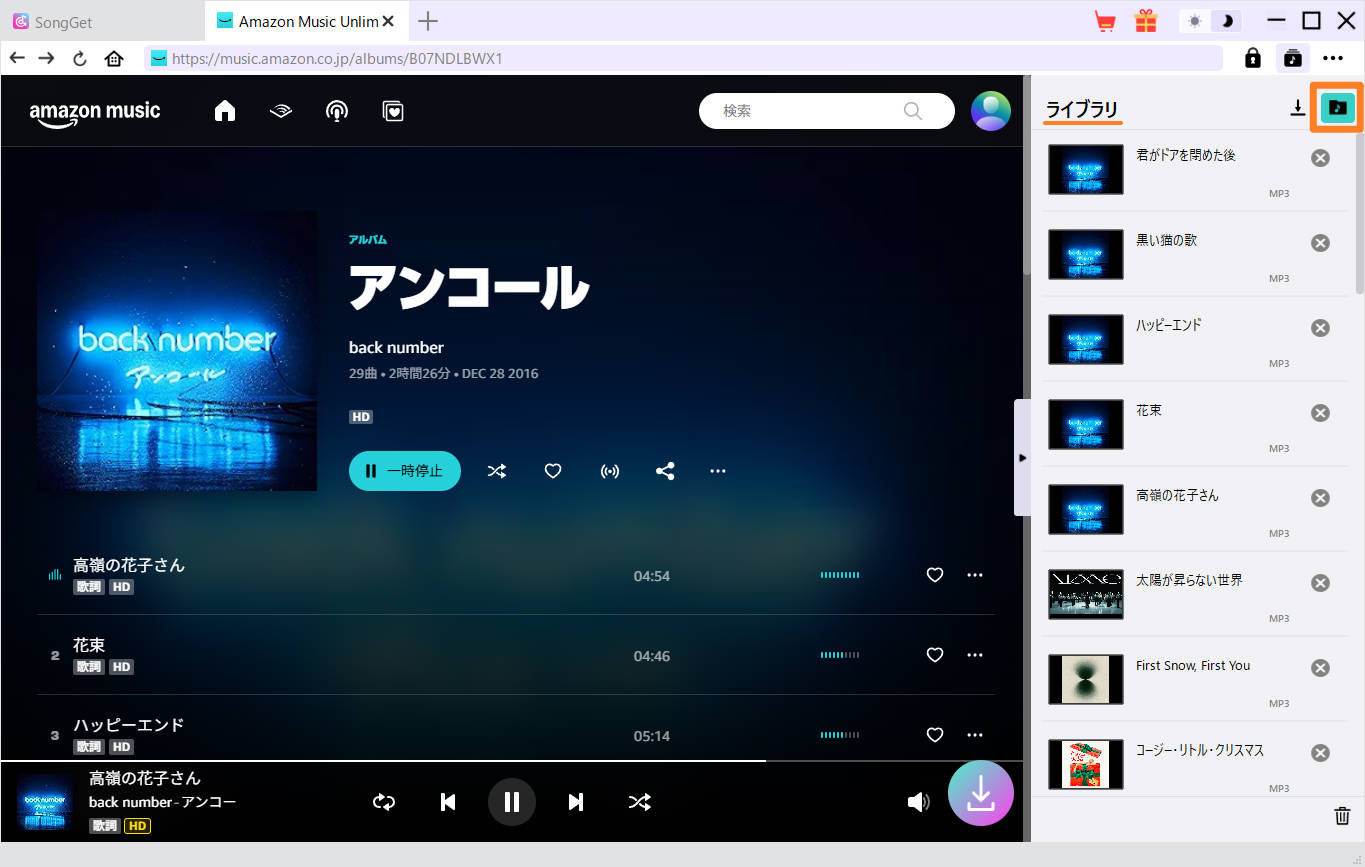
Task: Open more options for the track 花束
Action: coord(974,655)
